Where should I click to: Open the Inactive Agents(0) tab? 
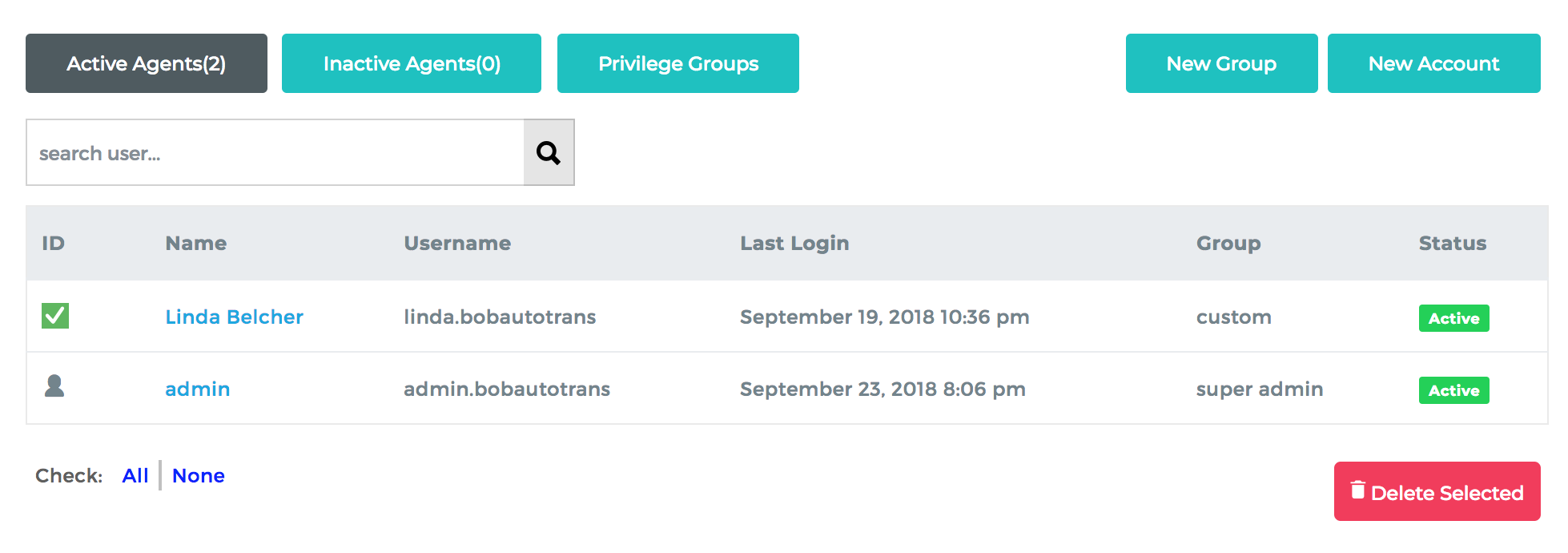(412, 63)
